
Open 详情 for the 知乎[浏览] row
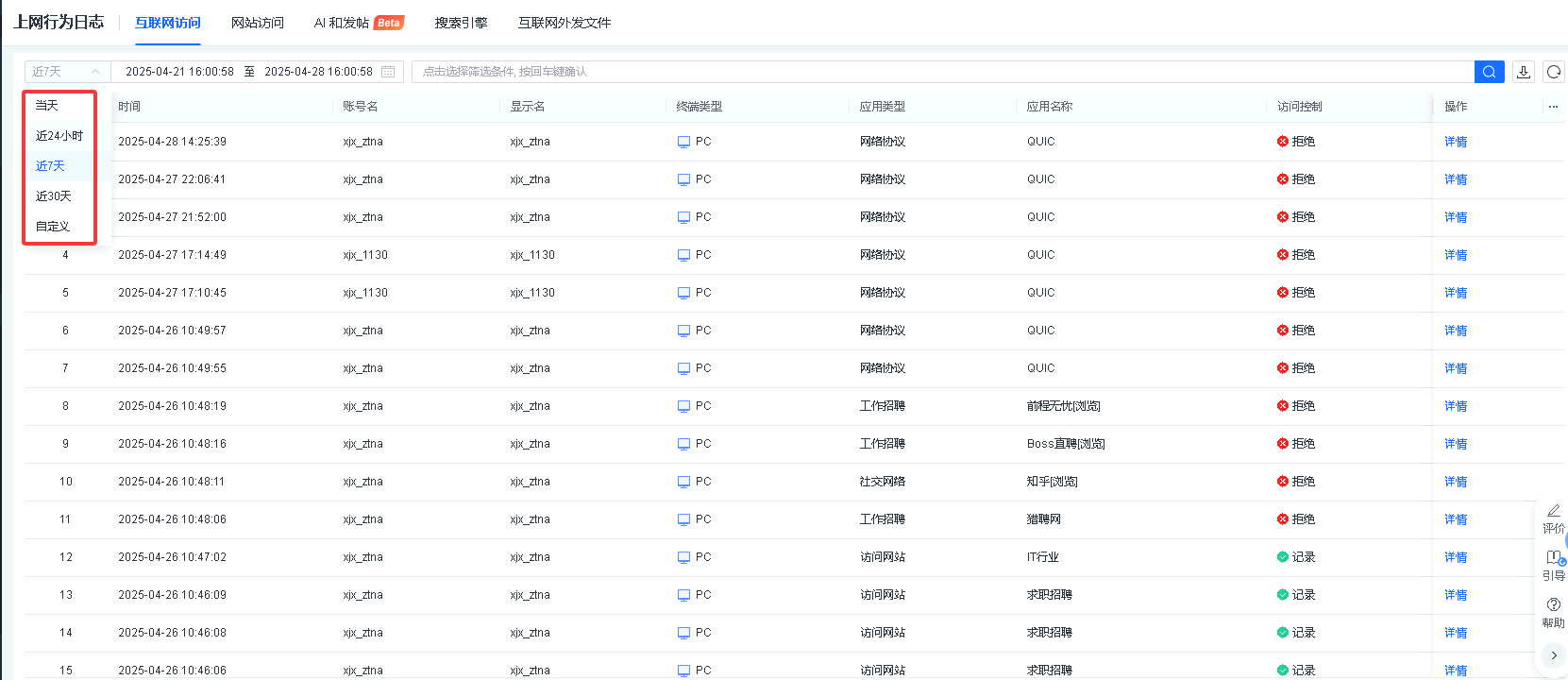pyautogui.click(x=1455, y=482)
